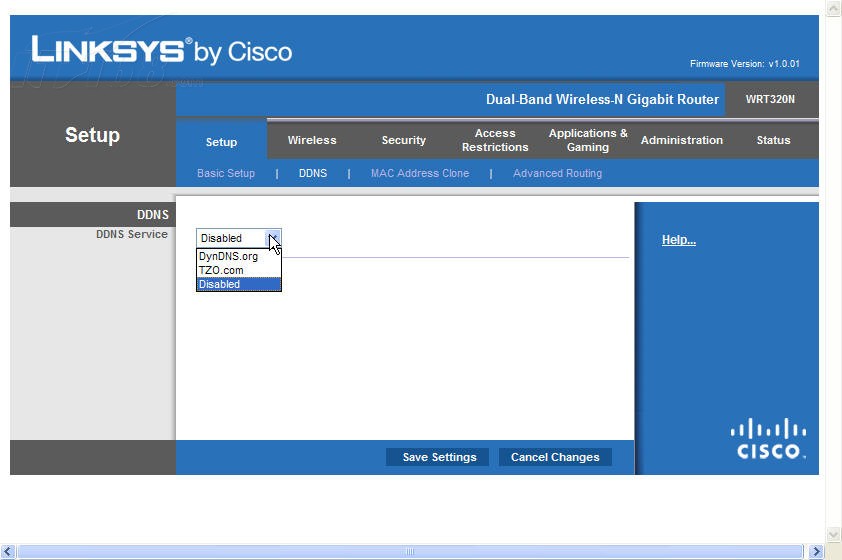Select the Basic Setup sub-tab

226,173
